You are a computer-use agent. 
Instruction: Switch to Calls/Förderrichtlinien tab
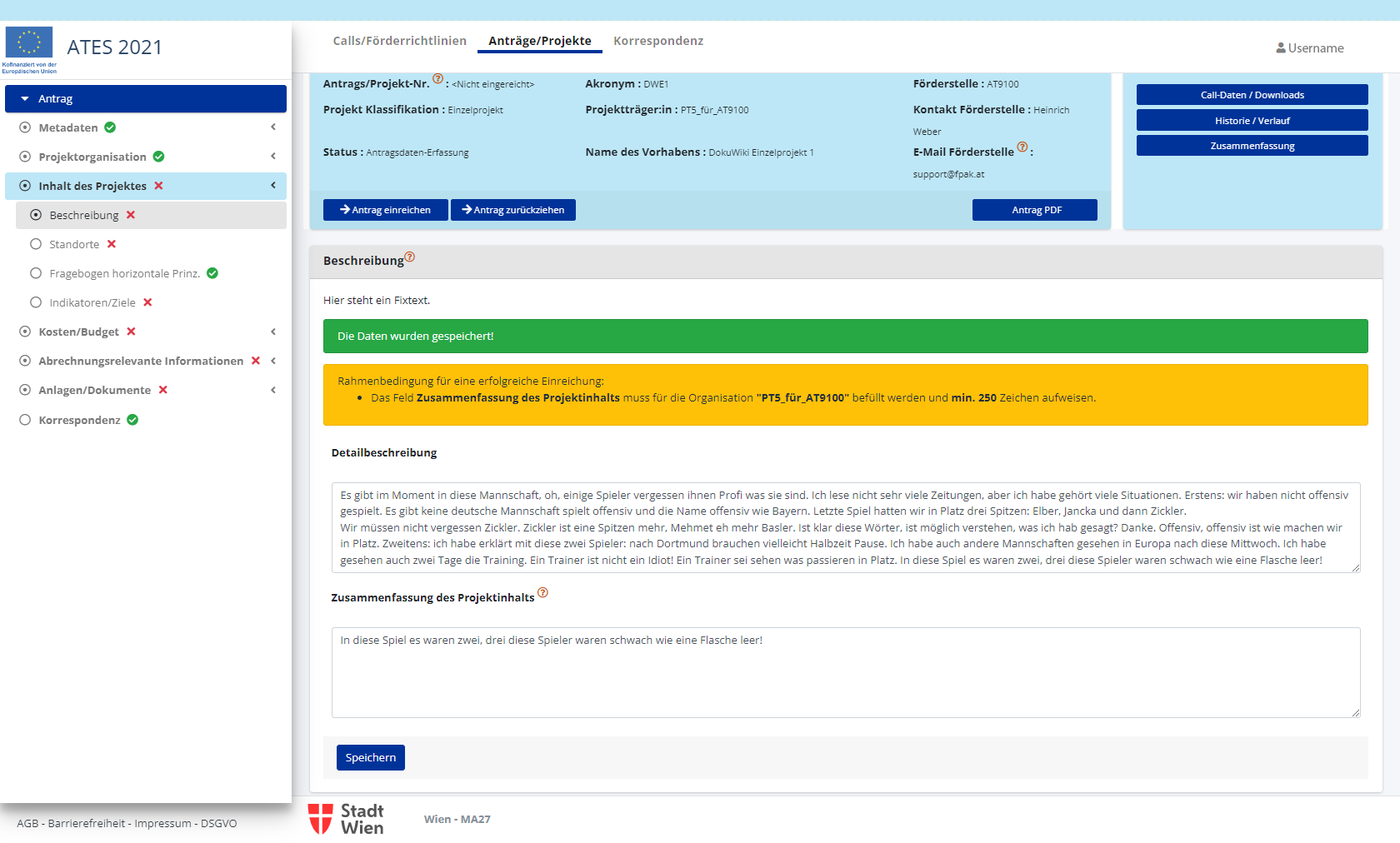[x=399, y=41]
